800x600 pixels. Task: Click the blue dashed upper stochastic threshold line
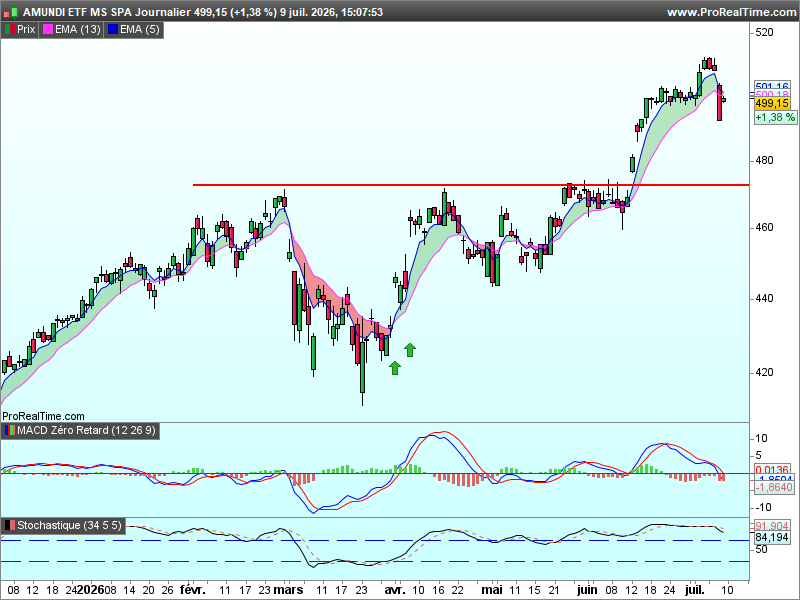click(375, 540)
